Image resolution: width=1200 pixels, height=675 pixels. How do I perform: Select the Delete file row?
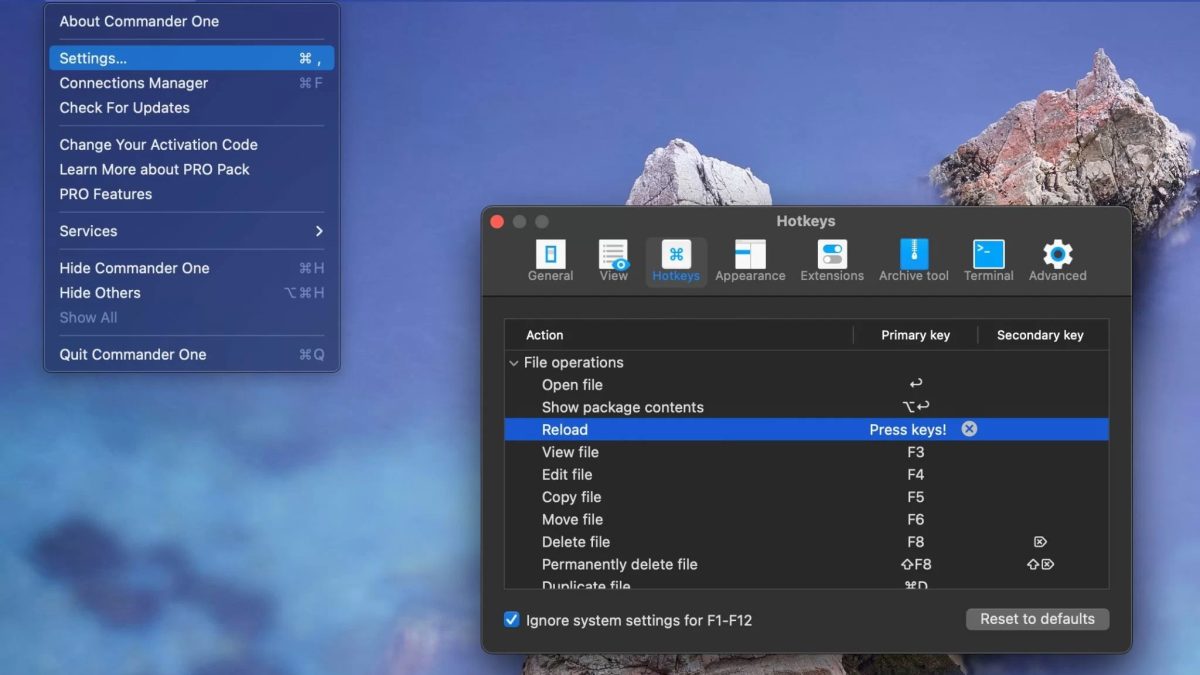click(x=575, y=542)
